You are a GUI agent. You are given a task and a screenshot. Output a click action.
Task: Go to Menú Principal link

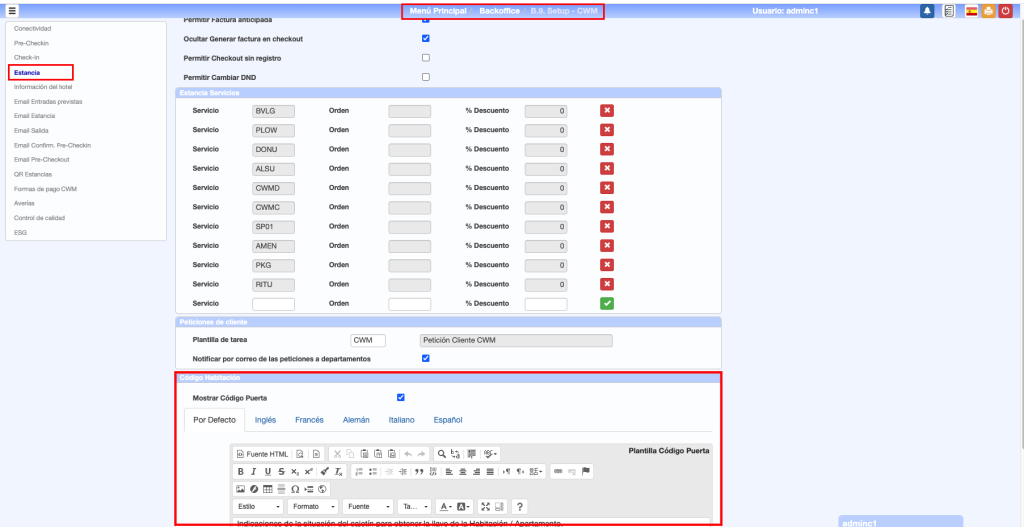click(438, 10)
